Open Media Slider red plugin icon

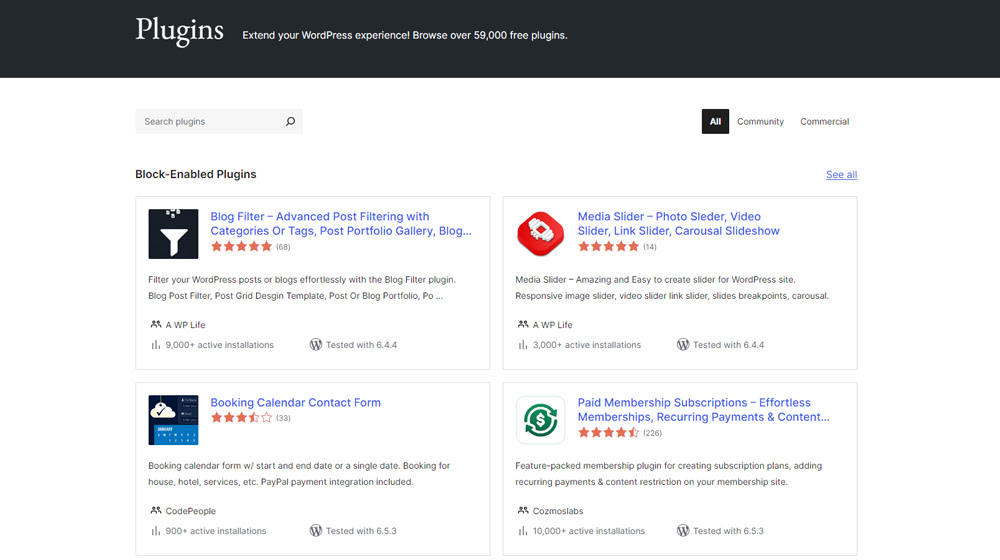click(541, 234)
